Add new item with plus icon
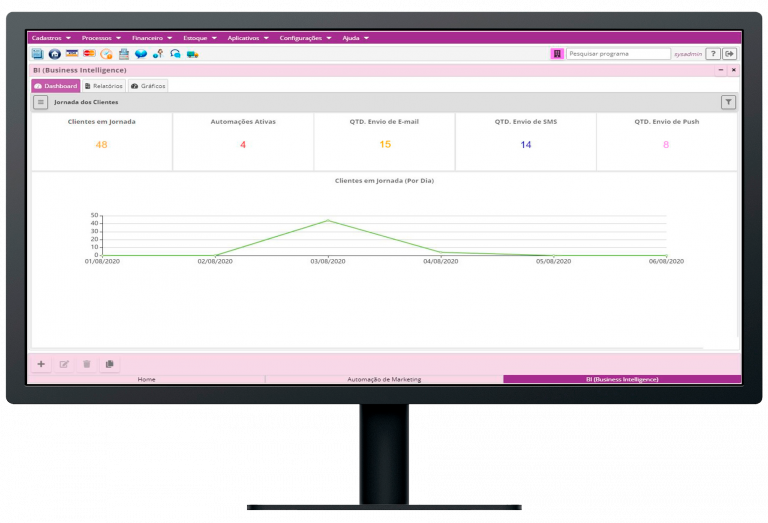Screen dimensions: 768x523 tap(41, 364)
